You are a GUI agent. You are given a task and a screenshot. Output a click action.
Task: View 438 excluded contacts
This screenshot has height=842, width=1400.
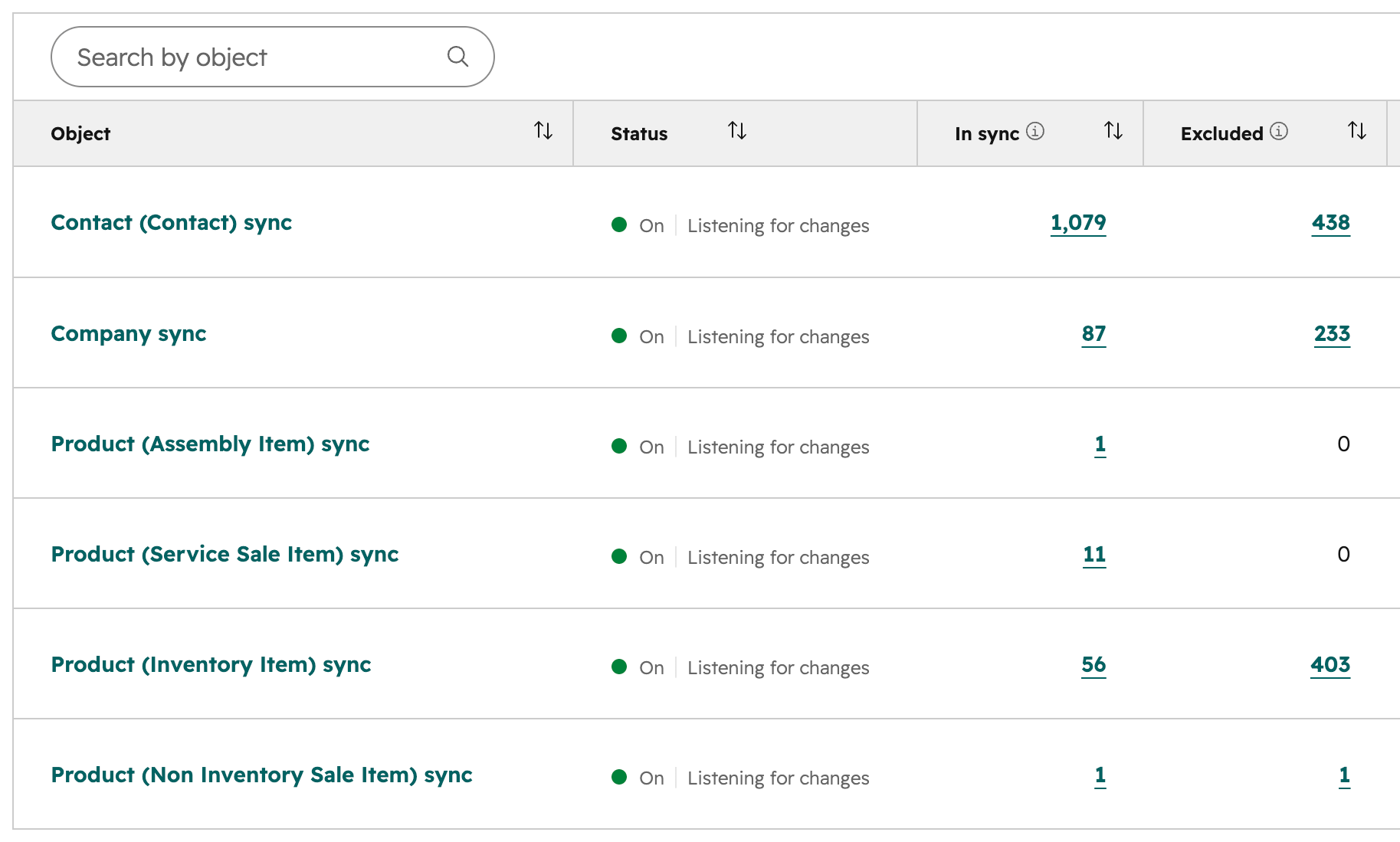click(1331, 223)
